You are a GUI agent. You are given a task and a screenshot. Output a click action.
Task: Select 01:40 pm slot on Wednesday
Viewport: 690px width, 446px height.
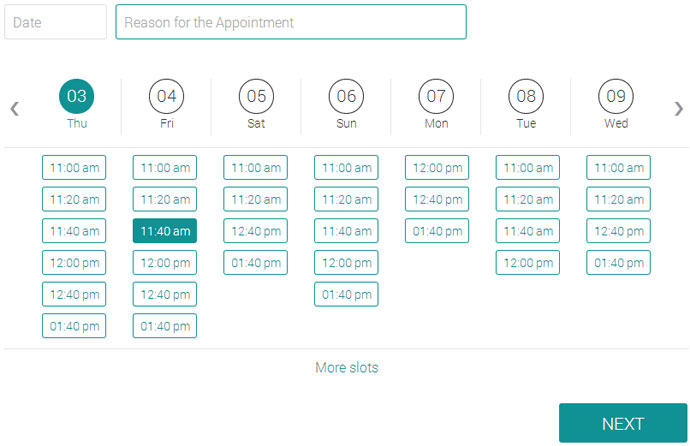click(x=618, y=263)
